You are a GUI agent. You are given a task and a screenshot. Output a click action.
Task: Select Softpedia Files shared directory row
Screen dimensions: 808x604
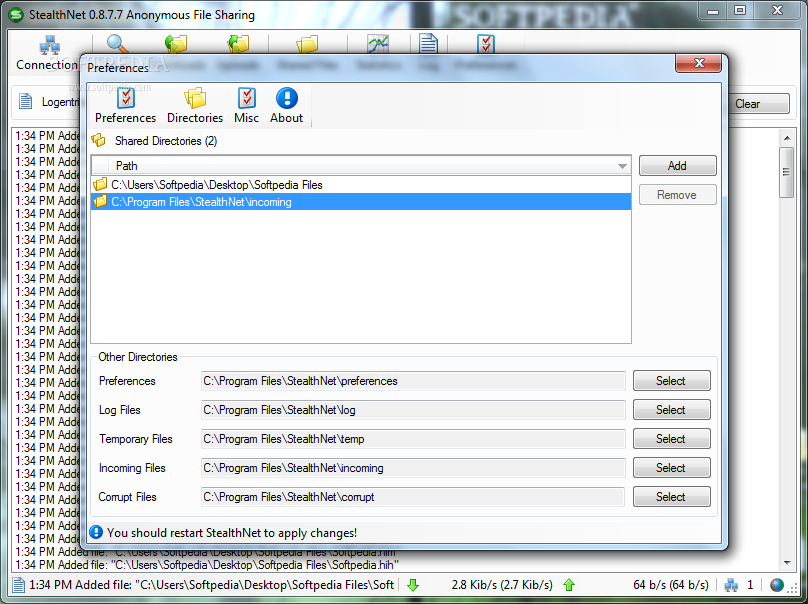(x=361, y=184)
